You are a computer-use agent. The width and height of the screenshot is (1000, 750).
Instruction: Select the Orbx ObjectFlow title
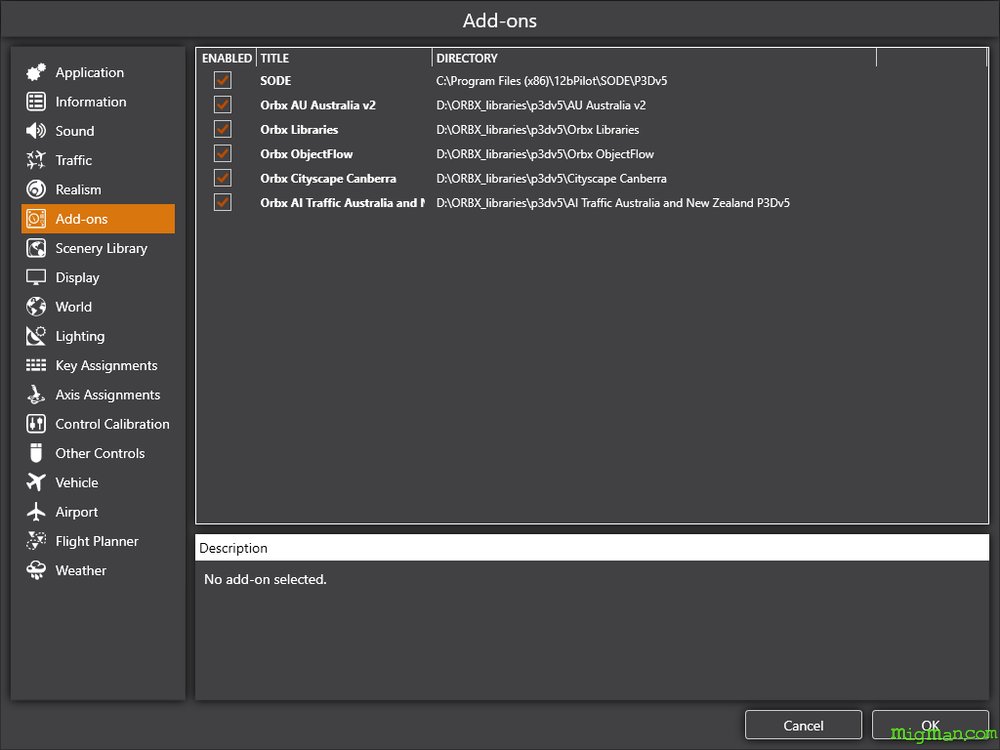tap(306, 154)
